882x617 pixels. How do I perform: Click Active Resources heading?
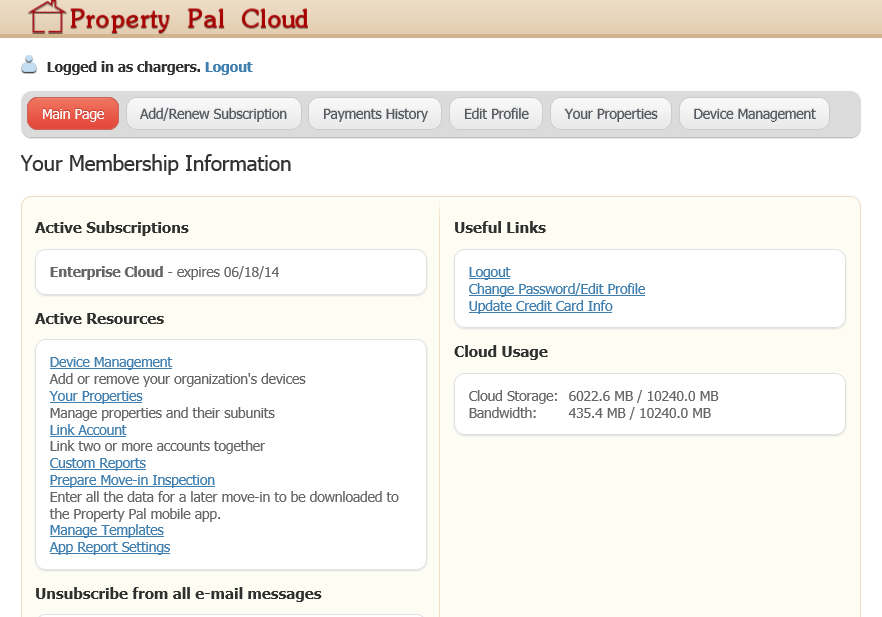[x=100, y=319]
